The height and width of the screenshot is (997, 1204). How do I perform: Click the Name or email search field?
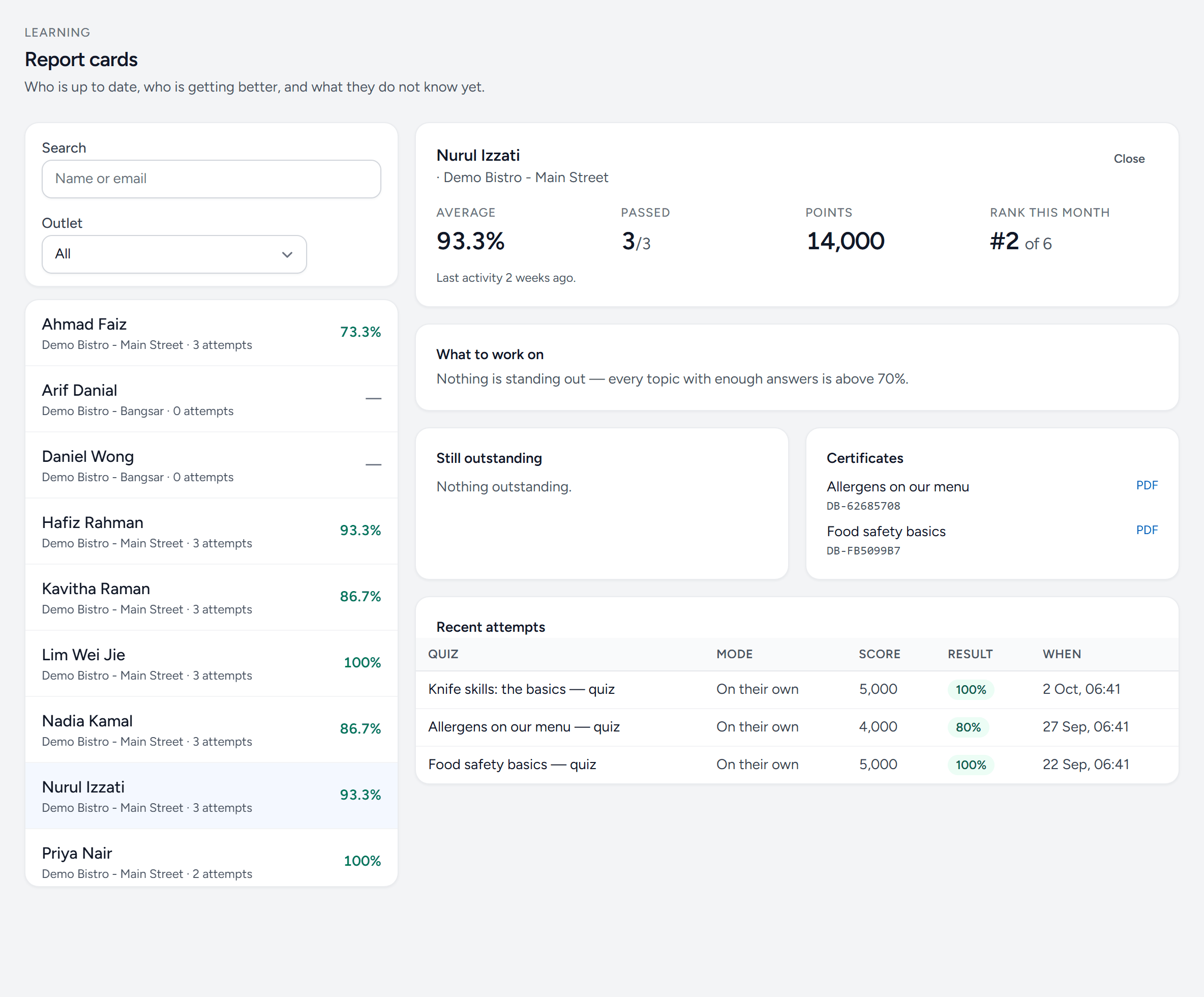click(x=211, y=179)
